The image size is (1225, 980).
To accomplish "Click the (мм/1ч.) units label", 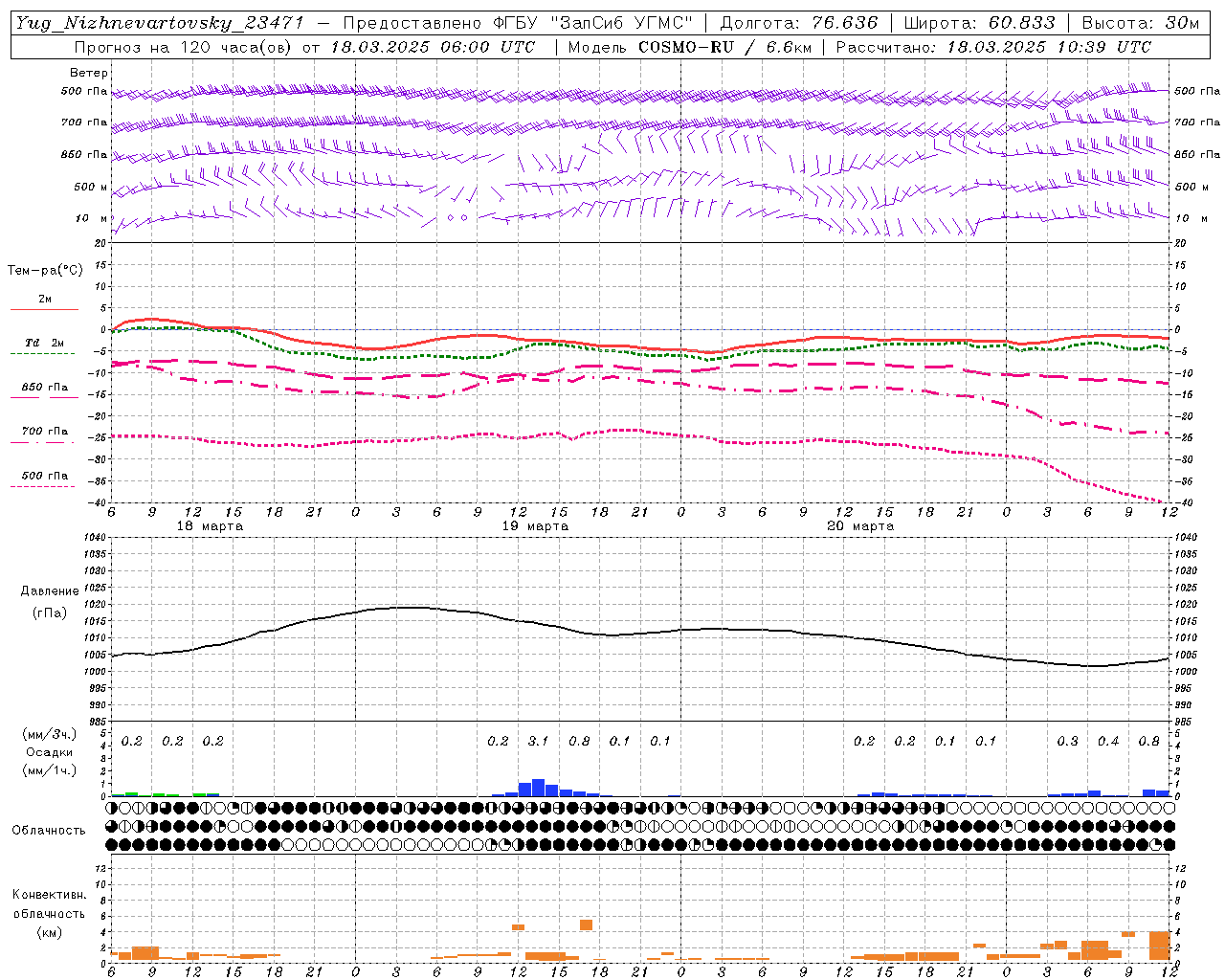I will (49, 770).
